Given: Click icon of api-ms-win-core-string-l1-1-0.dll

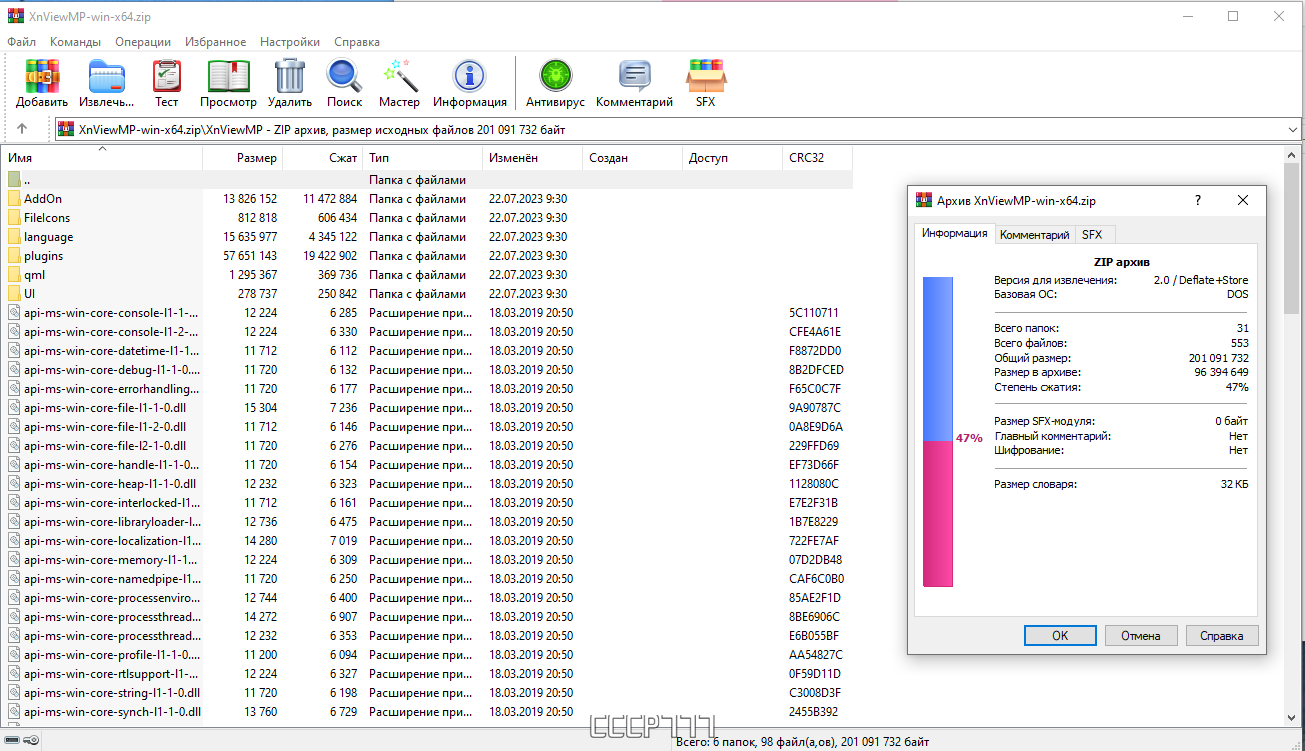Looking at the screenshot, I should coord(14,693).
